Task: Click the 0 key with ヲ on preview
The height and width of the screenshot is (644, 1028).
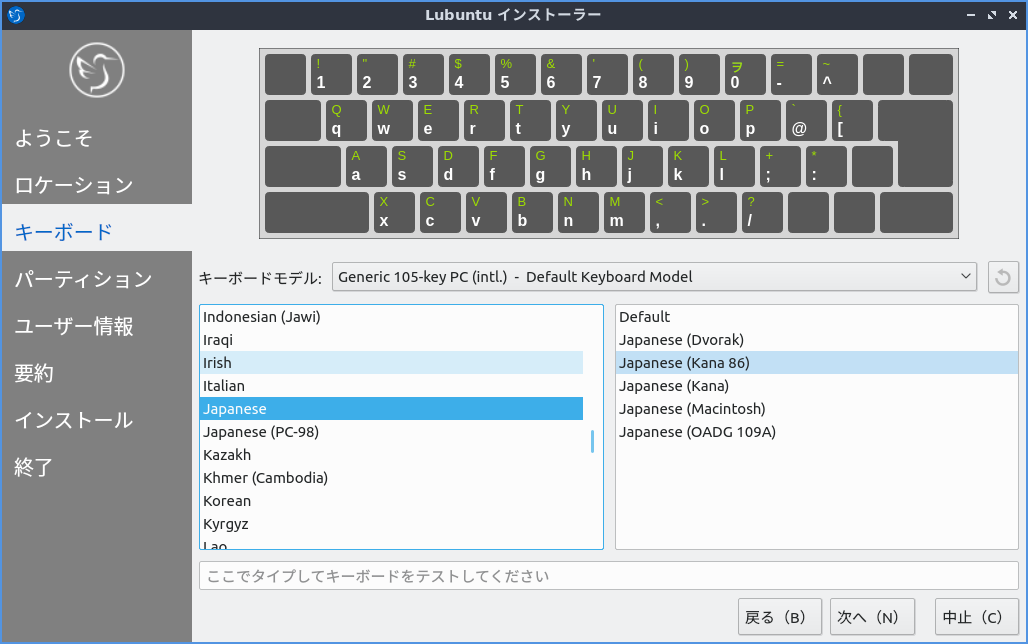Action: [x=745, y=74]
